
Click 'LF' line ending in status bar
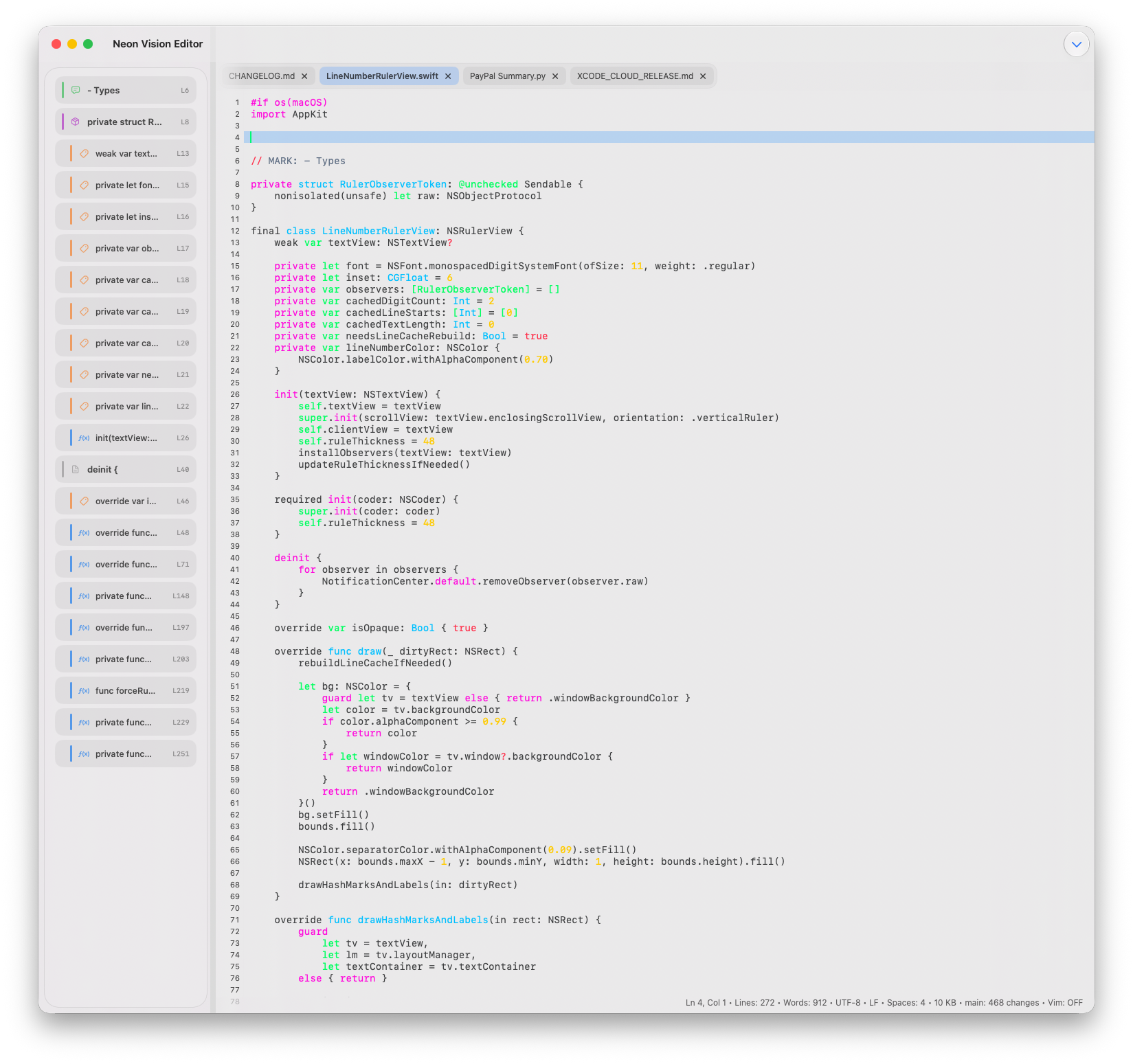point(874,1003)
